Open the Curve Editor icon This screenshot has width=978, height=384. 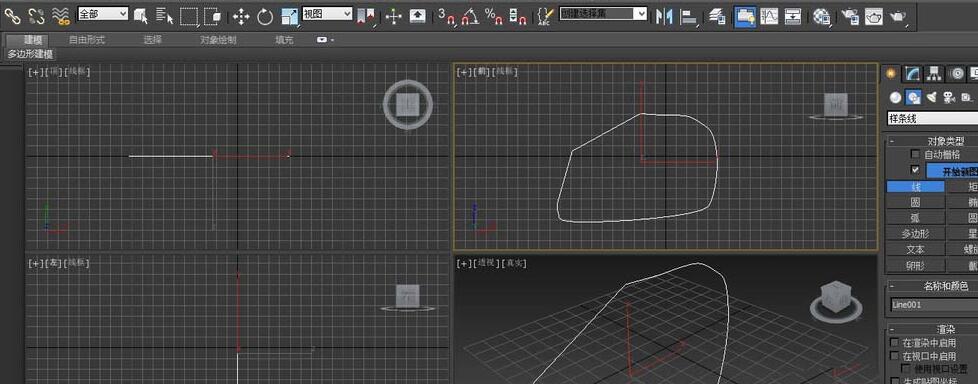[768, 16]
